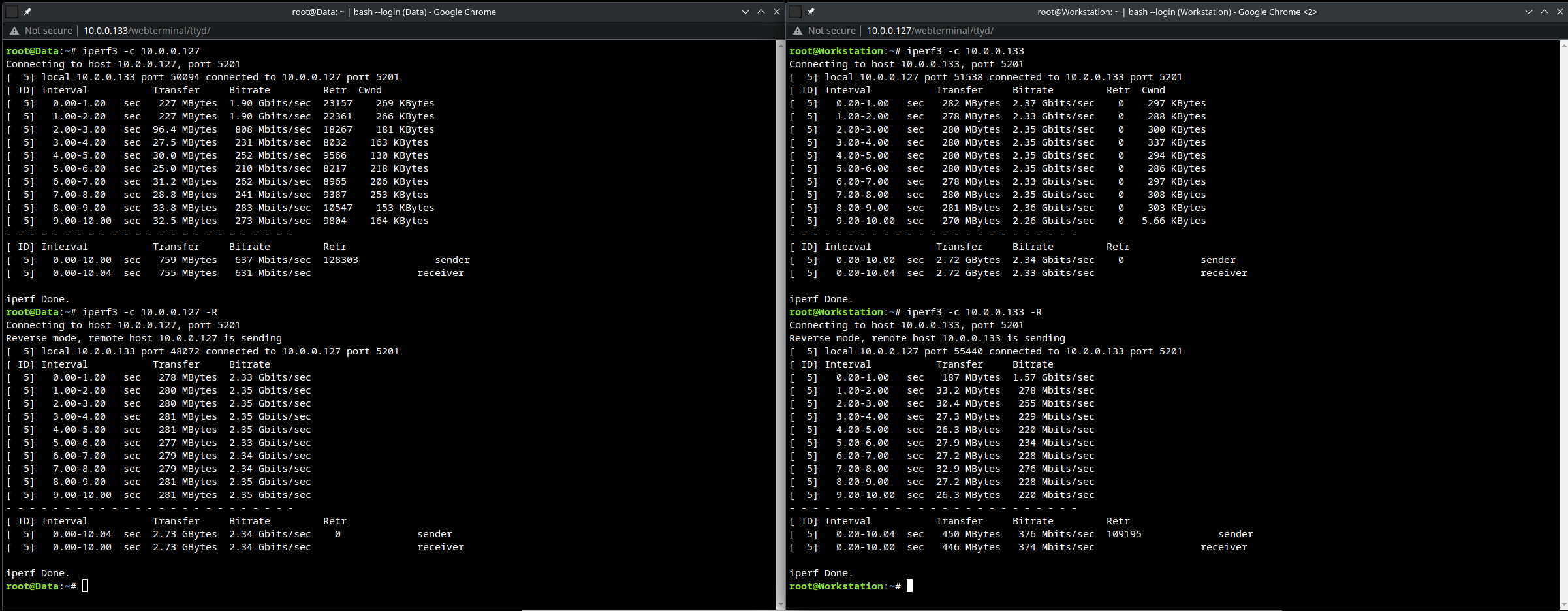Image resolution: width=1568 pixels, height=611 pixels.
Task: Minimize the Workstation terminal Chrome window
Action: (1529, 12)
